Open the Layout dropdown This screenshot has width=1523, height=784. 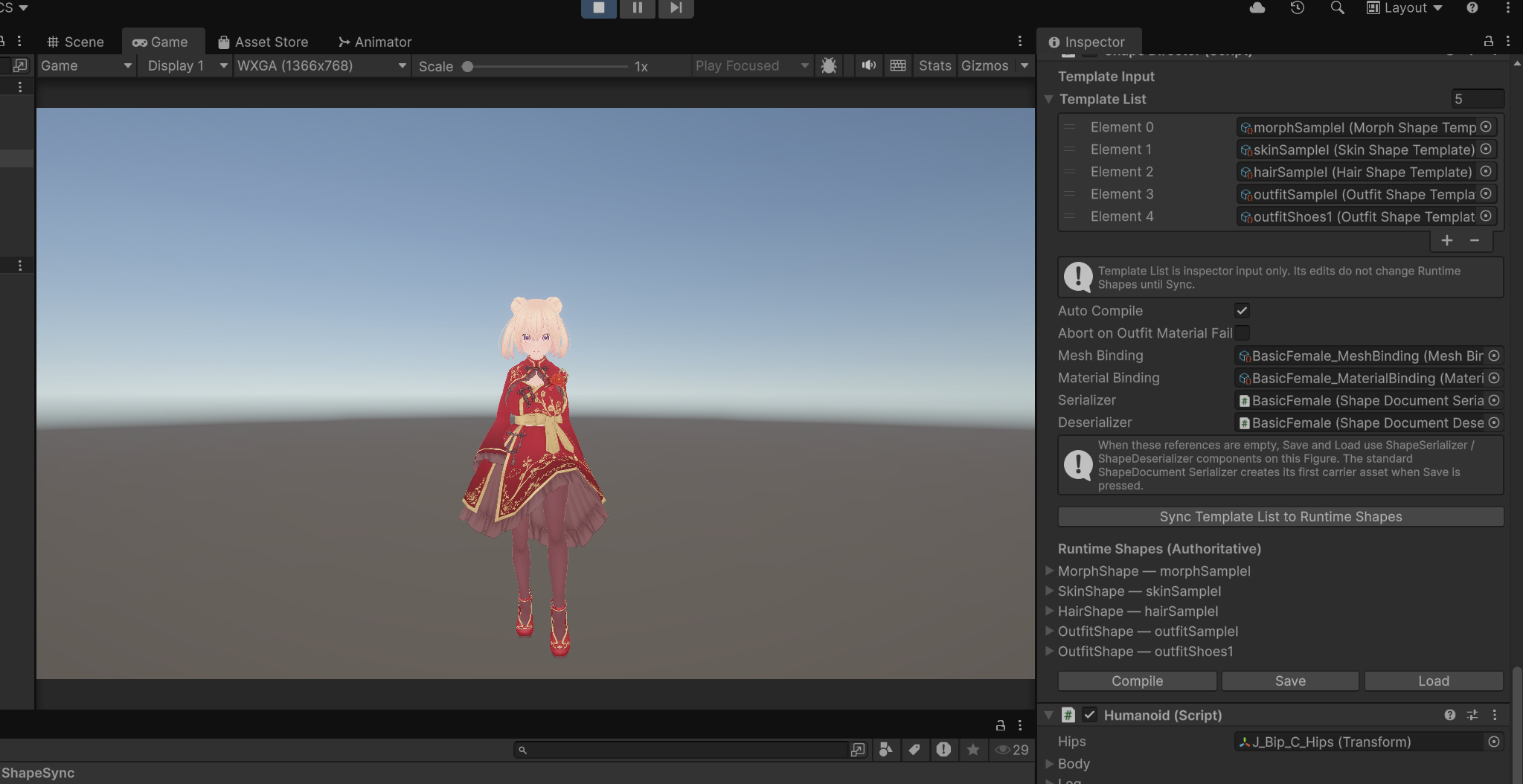coord(1405,7)
